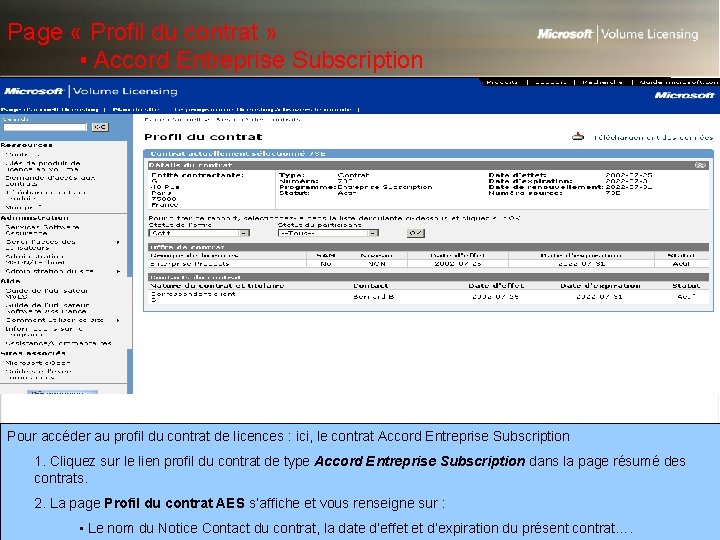Open Administration du site sidebar link

pos(50,271)
